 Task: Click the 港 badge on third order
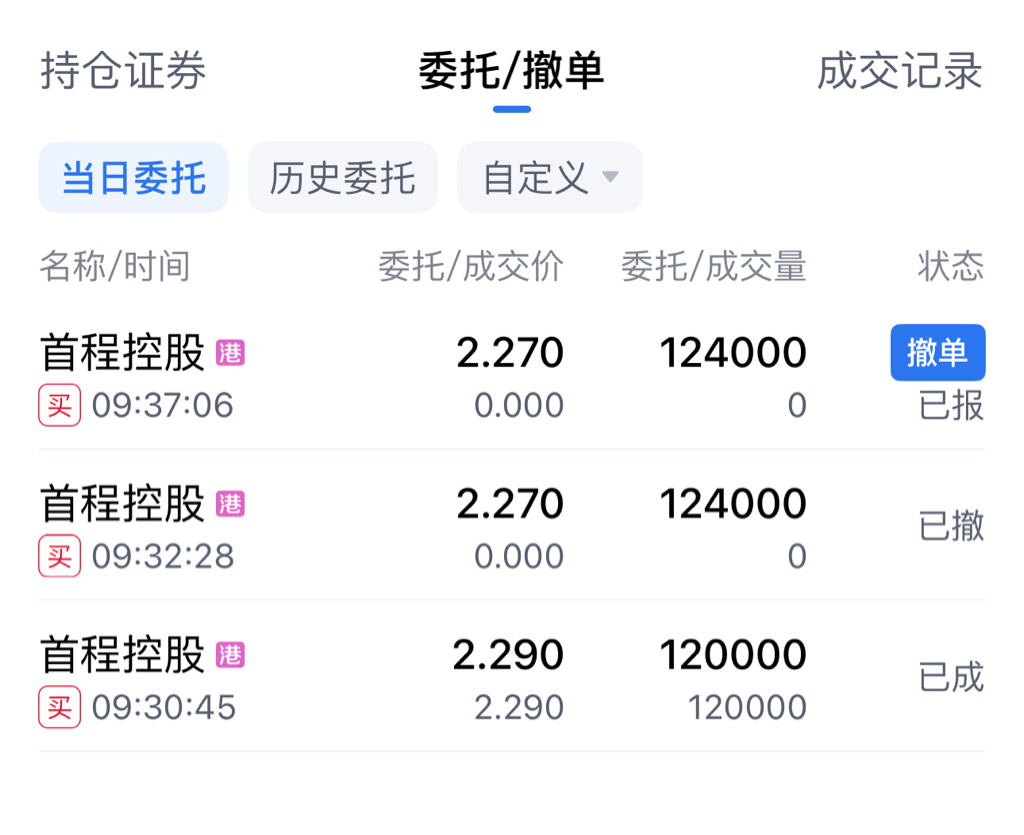pos(230,656)
